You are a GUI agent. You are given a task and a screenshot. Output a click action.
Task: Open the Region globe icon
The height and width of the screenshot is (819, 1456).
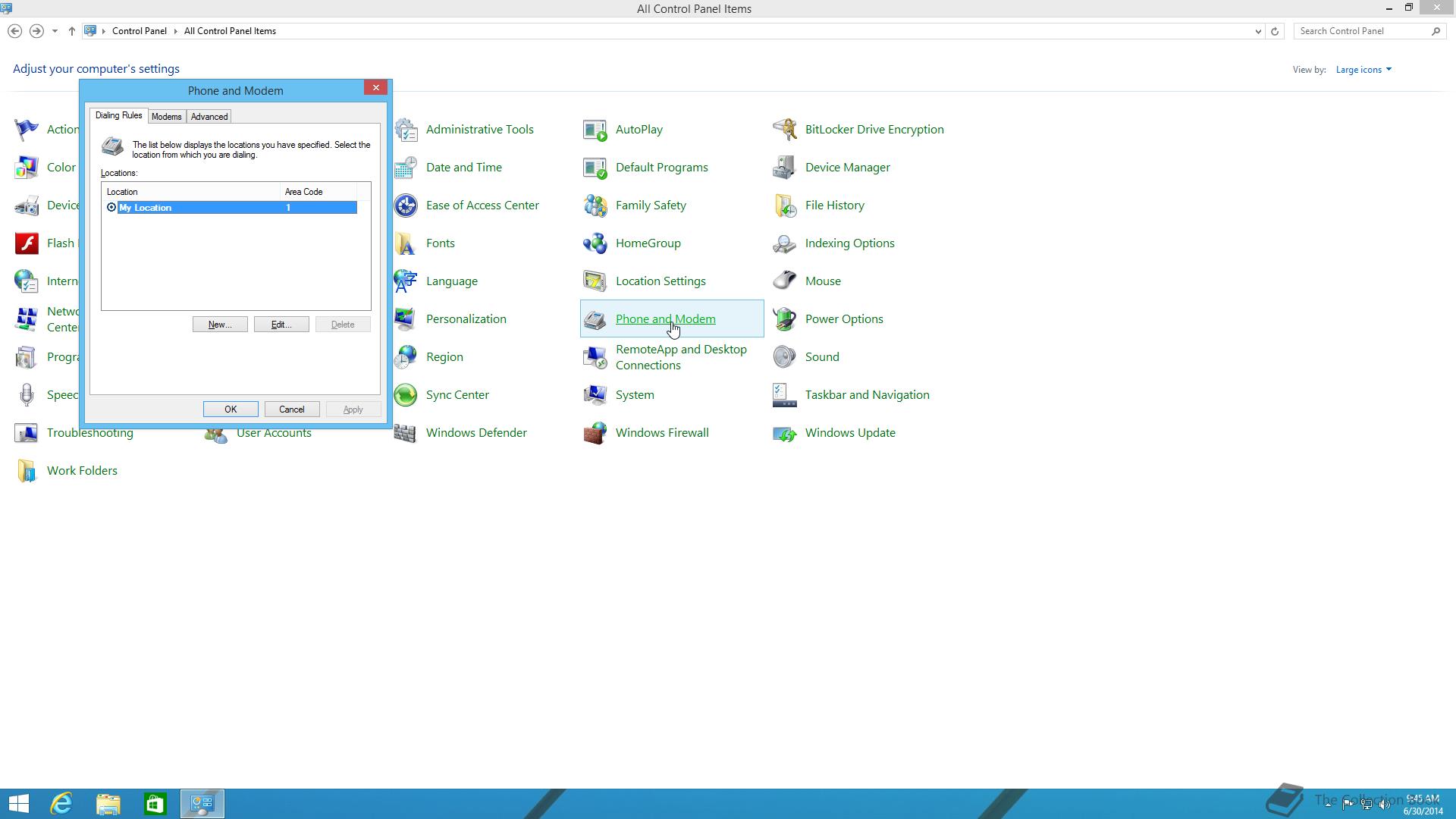pos(406,357)
